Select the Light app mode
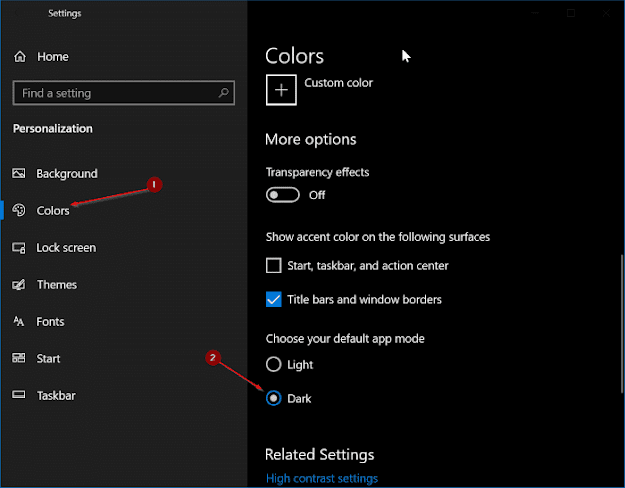The image size is (625, 488). tap(274, 365)
